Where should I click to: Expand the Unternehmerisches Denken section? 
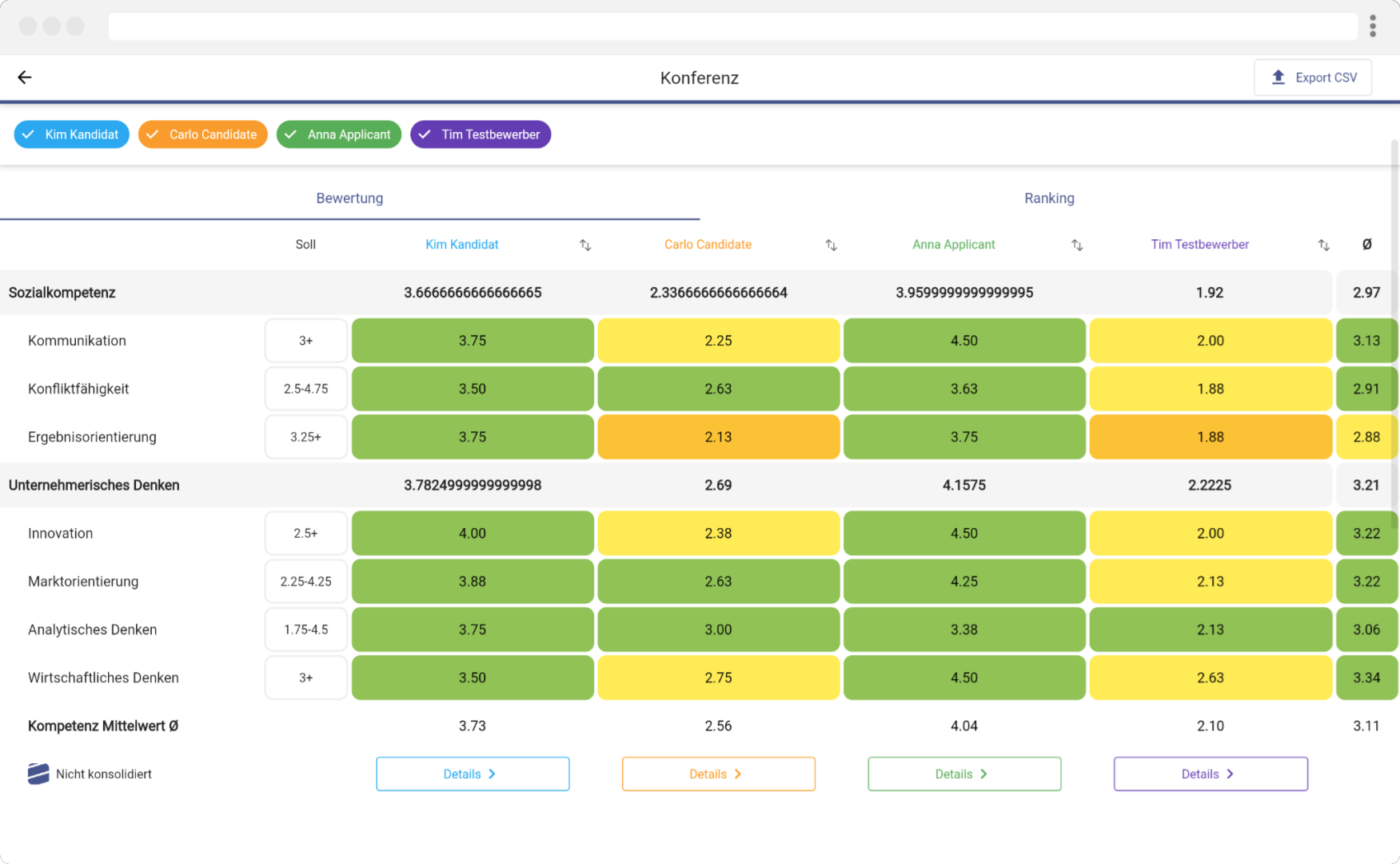[x=94, y=485]
